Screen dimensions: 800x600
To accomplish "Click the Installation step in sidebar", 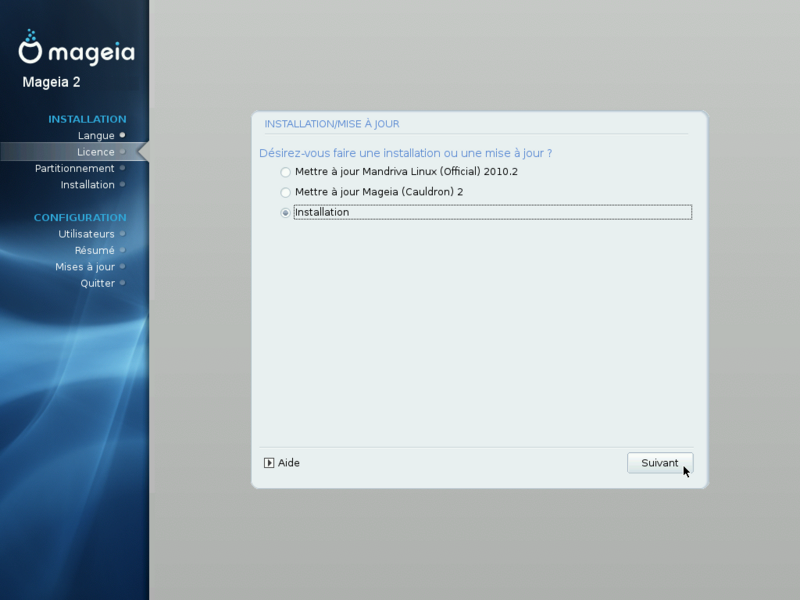I will (87, 185).
